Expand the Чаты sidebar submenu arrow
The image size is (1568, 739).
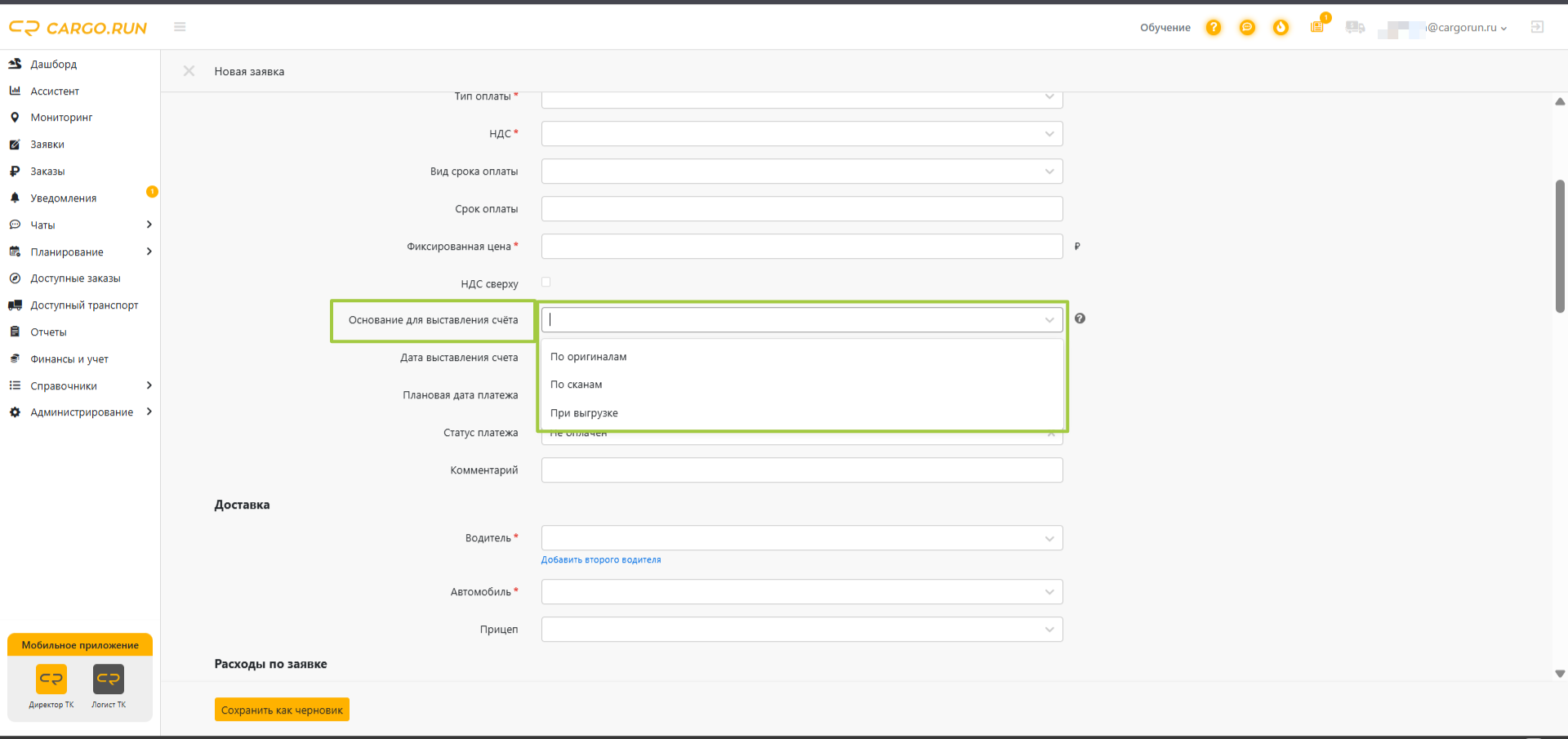click(149, 225)
